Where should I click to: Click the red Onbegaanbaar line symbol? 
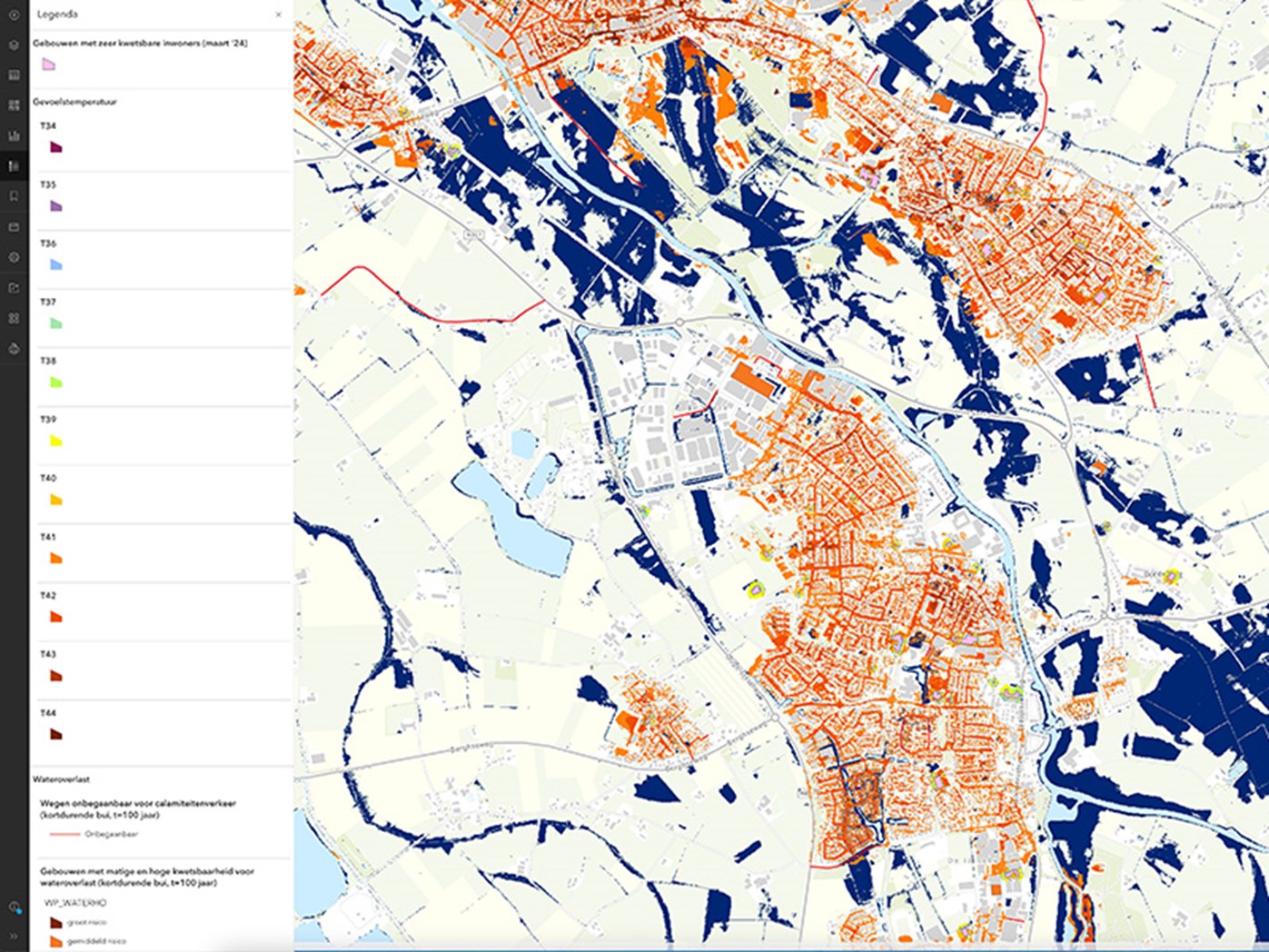64,834
